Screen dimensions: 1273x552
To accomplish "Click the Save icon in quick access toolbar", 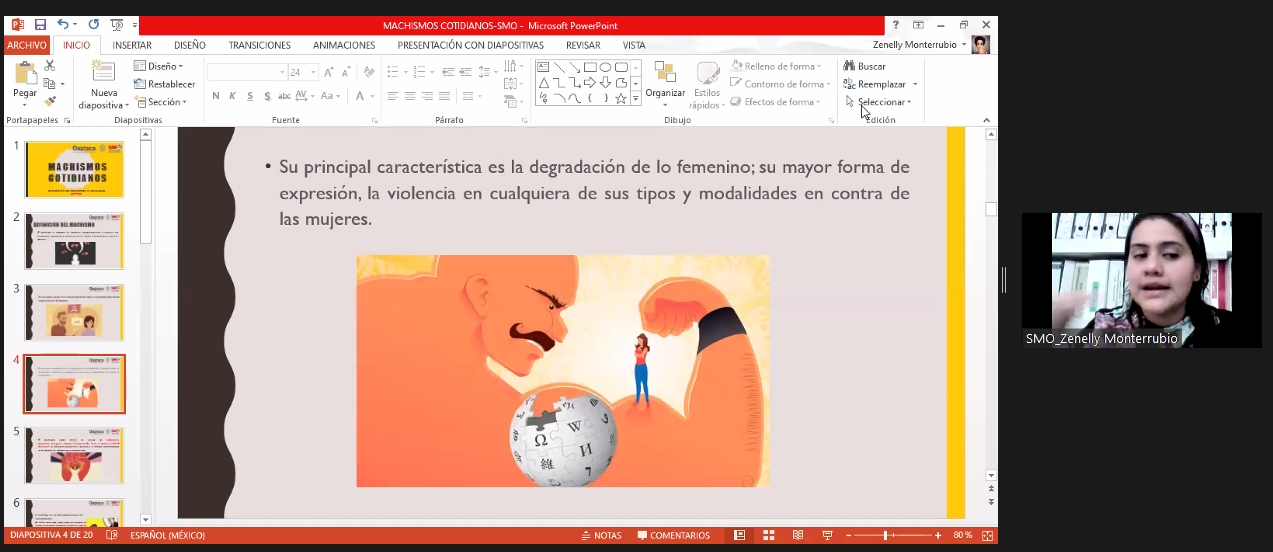I will [40, 24].
